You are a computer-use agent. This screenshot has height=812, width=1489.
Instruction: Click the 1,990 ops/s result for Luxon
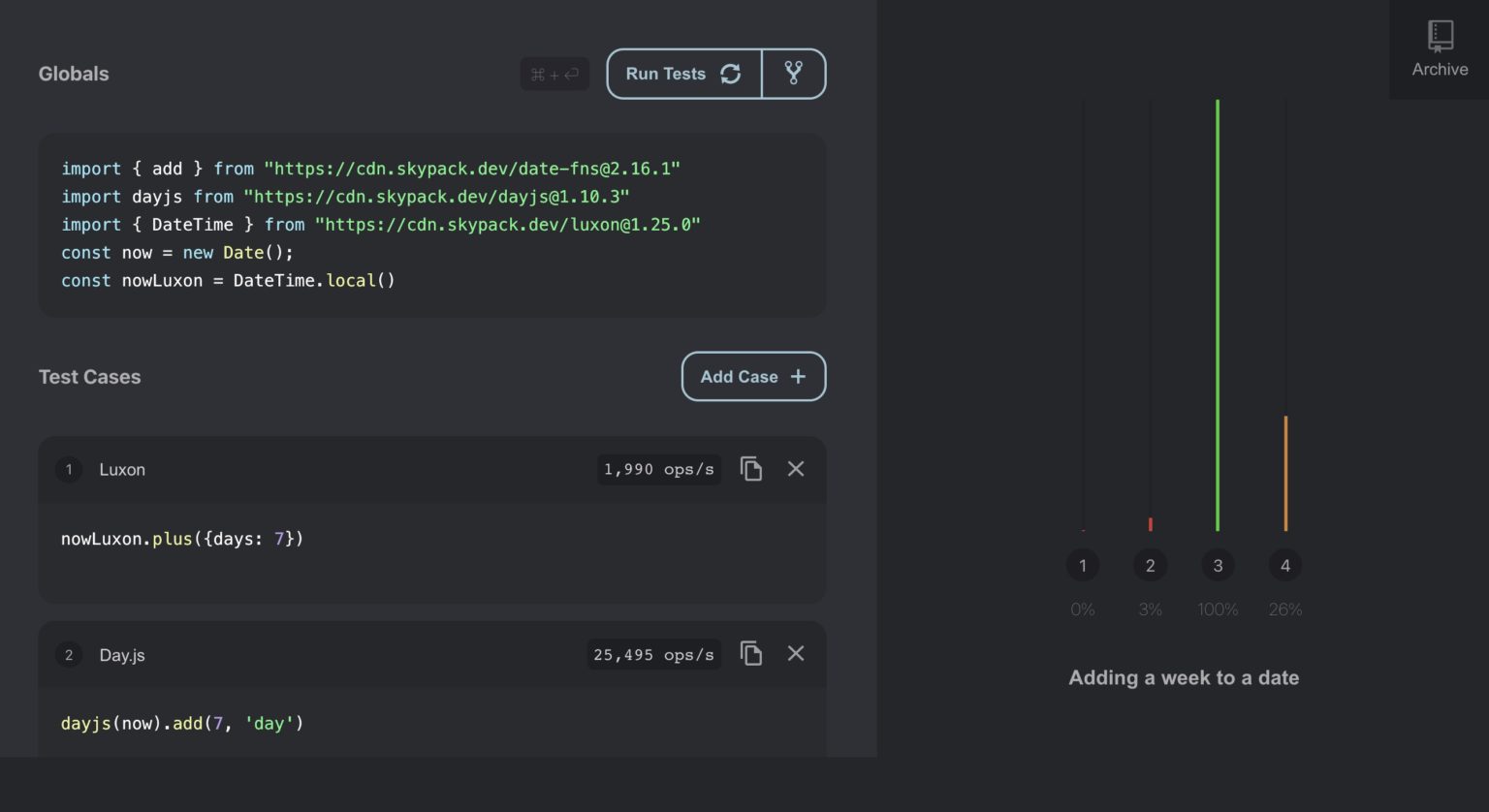(659, 469)
